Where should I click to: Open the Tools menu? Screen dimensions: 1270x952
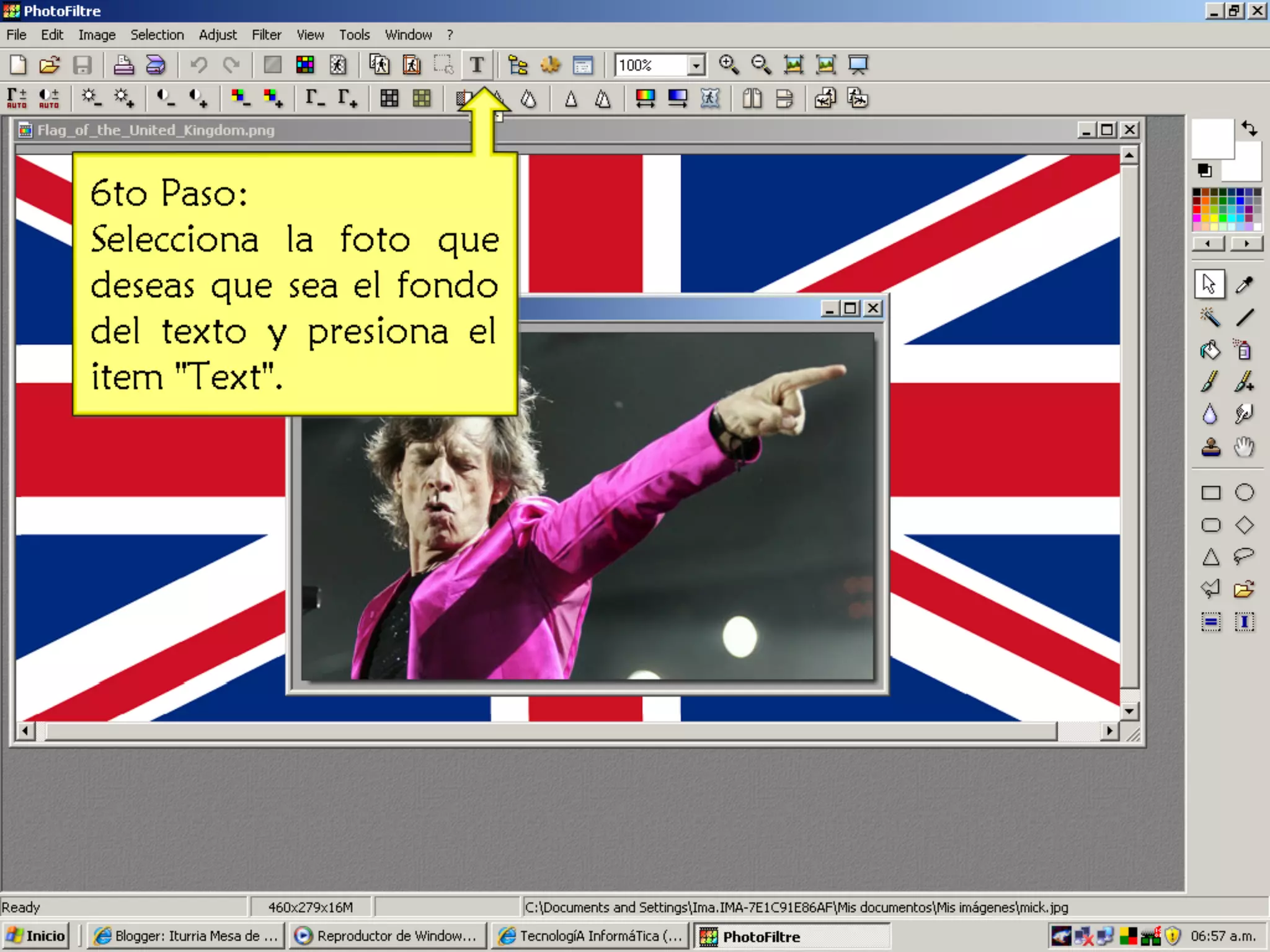(x=354, y=35)
